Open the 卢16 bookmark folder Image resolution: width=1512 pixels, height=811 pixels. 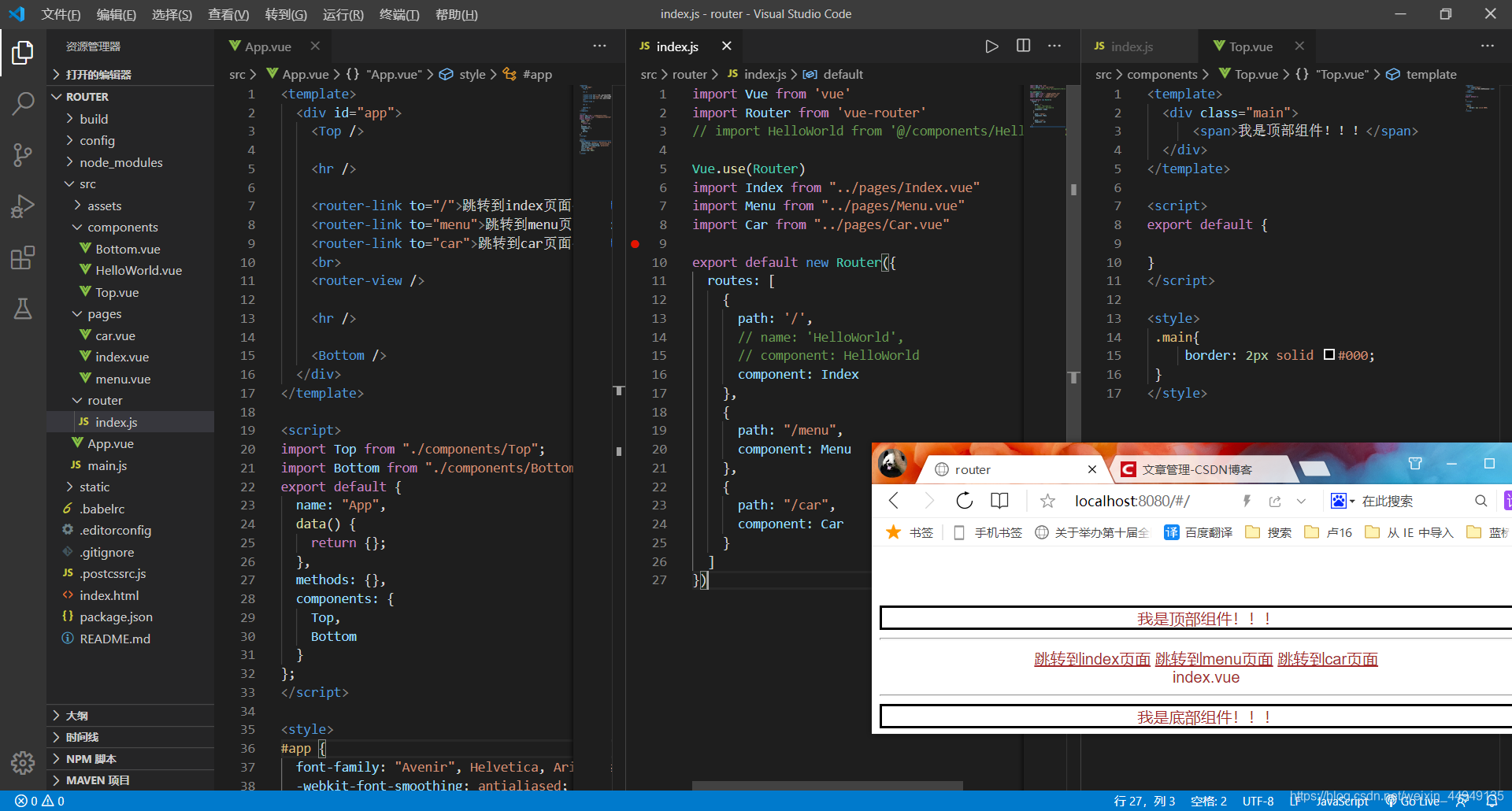1329,532
